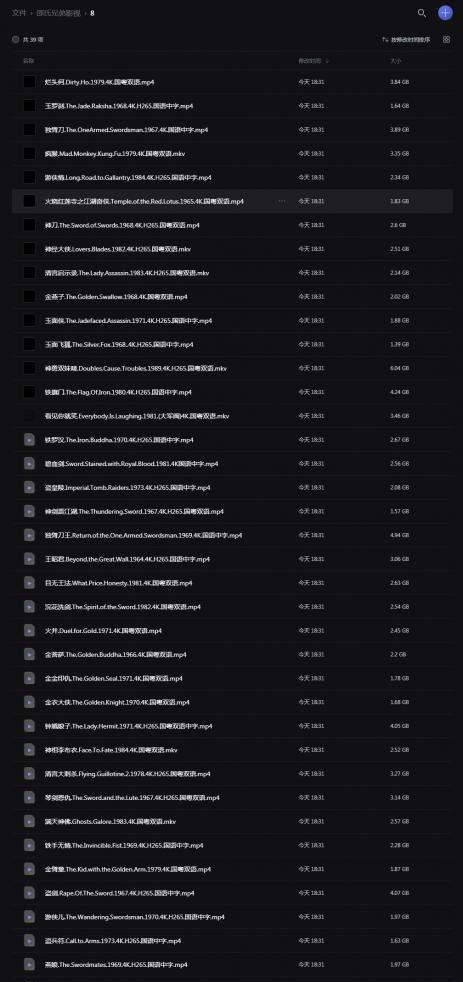Sort by the modified time column header
The image size is (463, 982).
coord(313,61)
